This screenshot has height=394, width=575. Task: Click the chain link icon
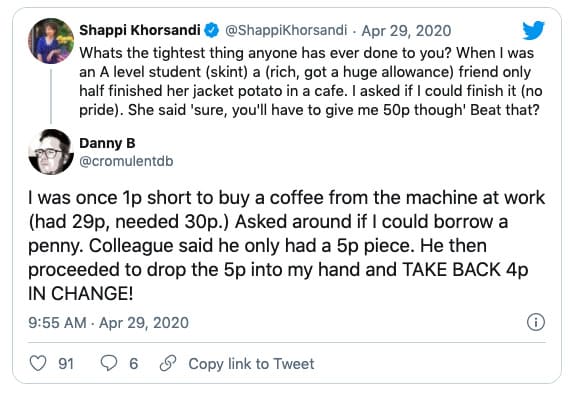(x=168, y=363)
